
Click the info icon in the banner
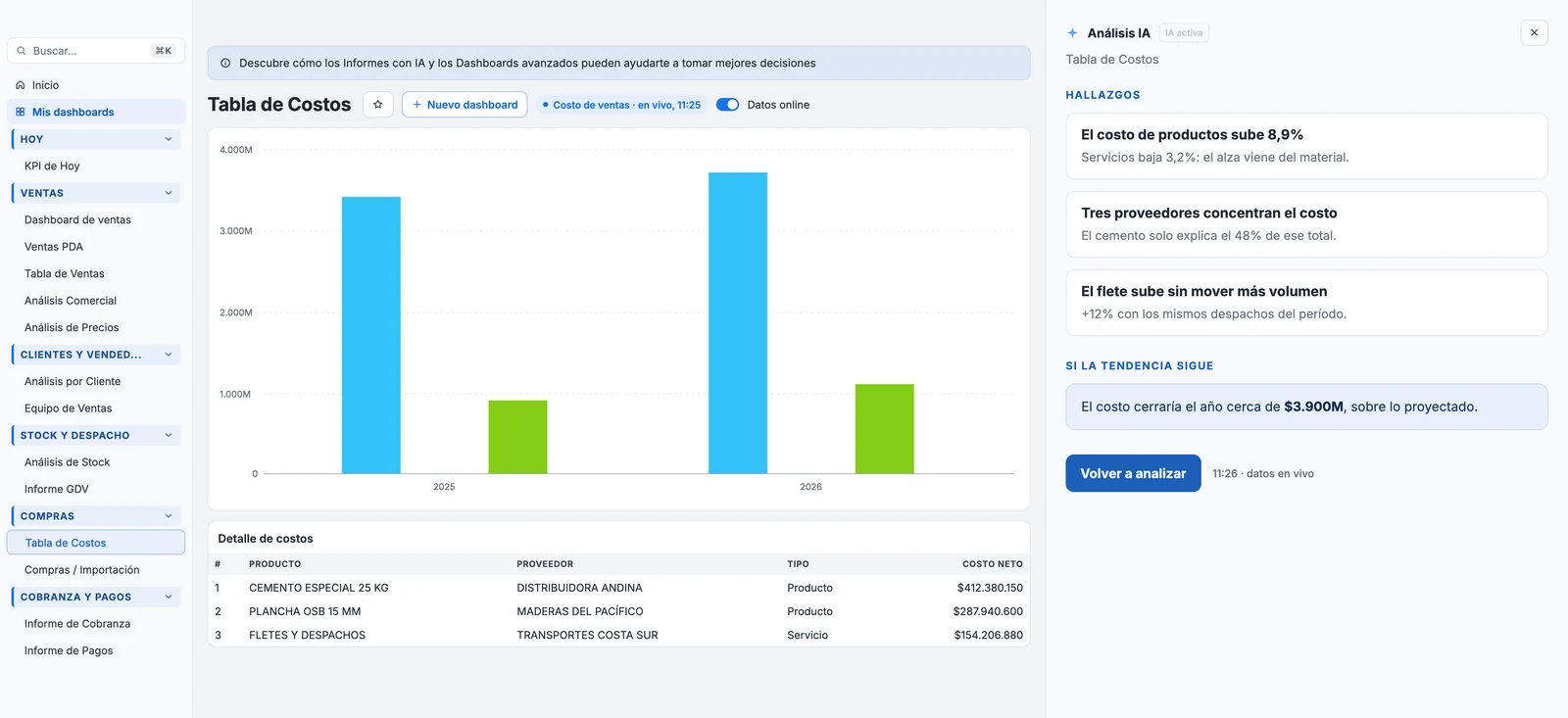tap(225, 63)
